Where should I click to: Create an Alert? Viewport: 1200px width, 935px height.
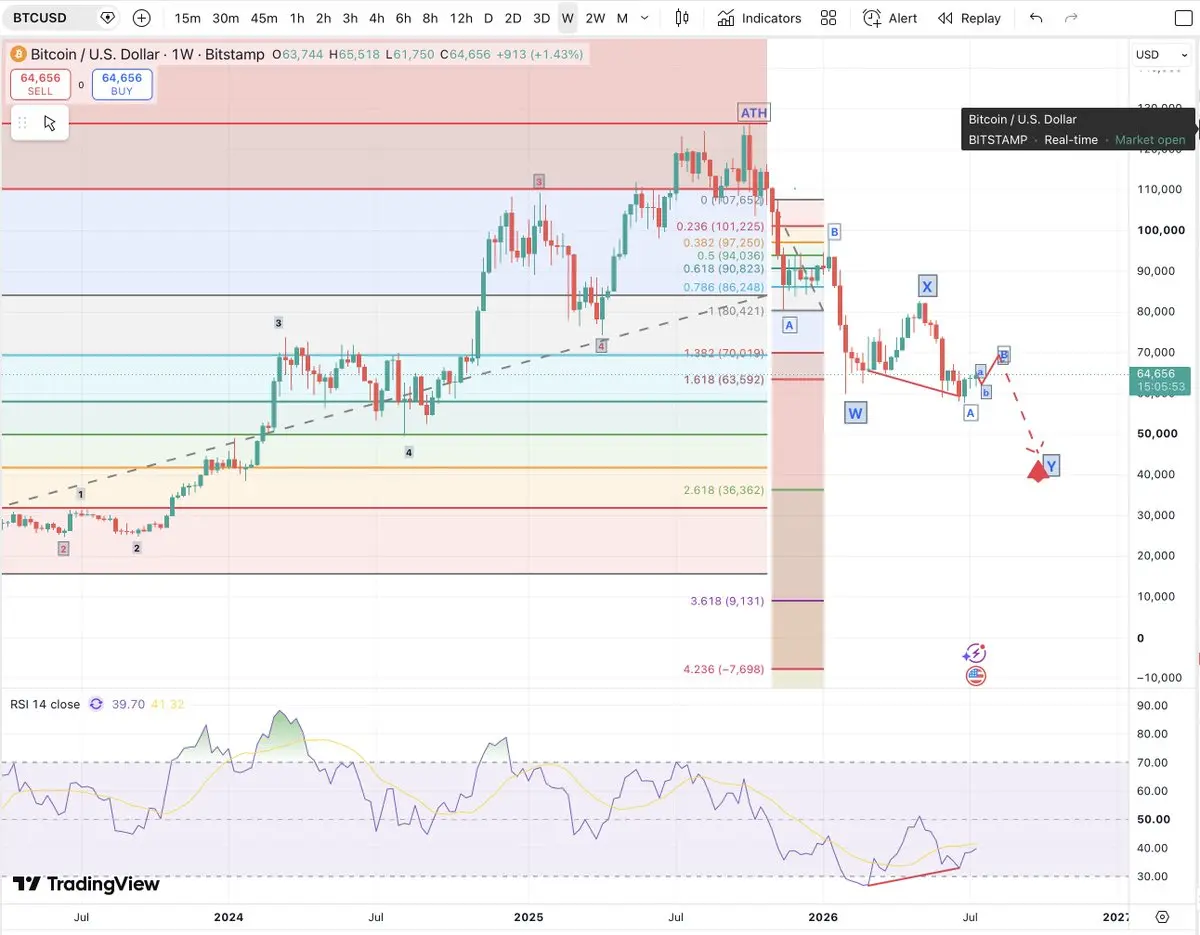pyautogui.click(x=890, y=18)
